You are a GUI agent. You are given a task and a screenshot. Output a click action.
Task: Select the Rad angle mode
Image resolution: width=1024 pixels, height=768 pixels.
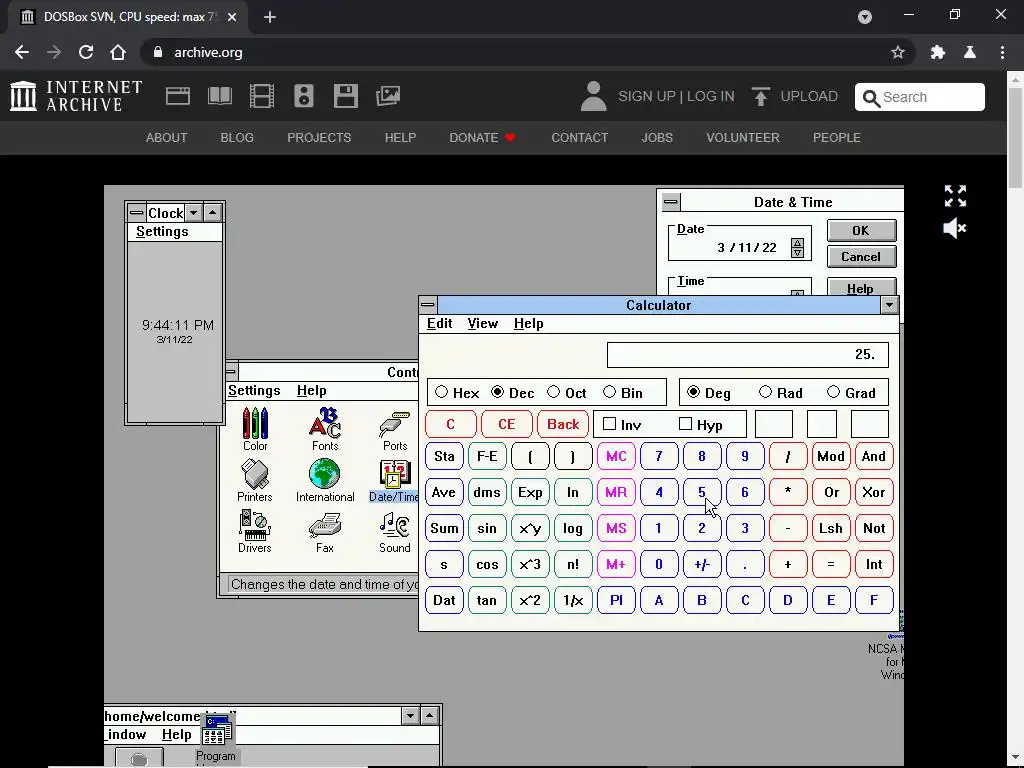tap(765, 392)
